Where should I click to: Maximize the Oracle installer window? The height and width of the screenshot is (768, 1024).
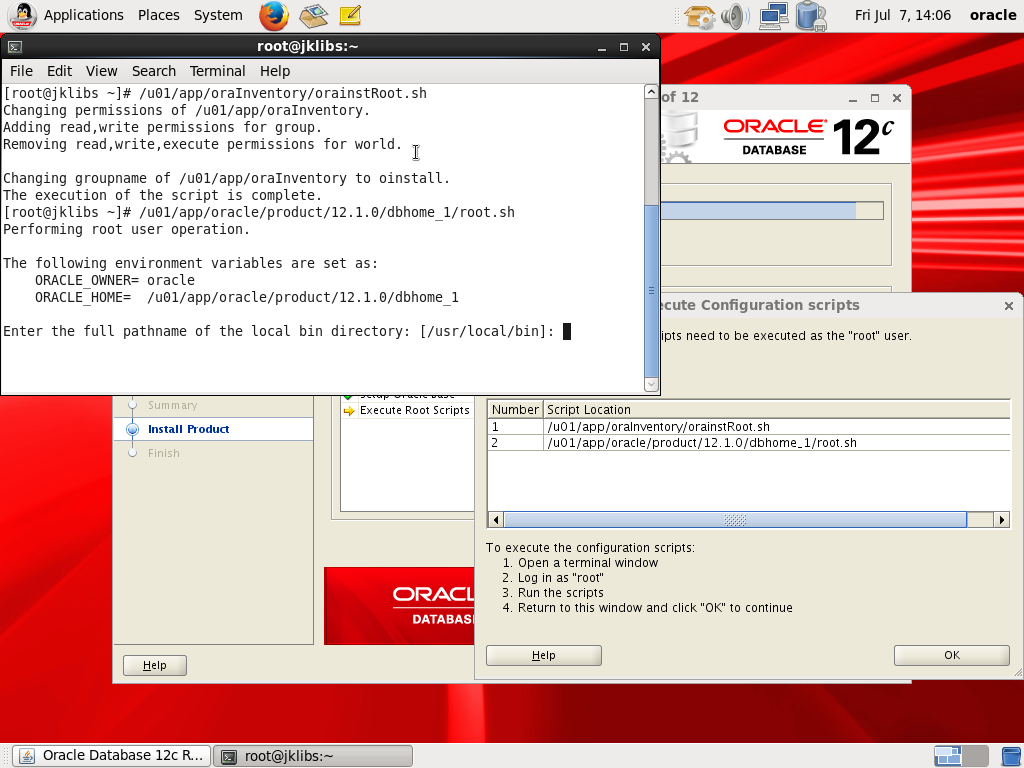(x=875, y=98)
